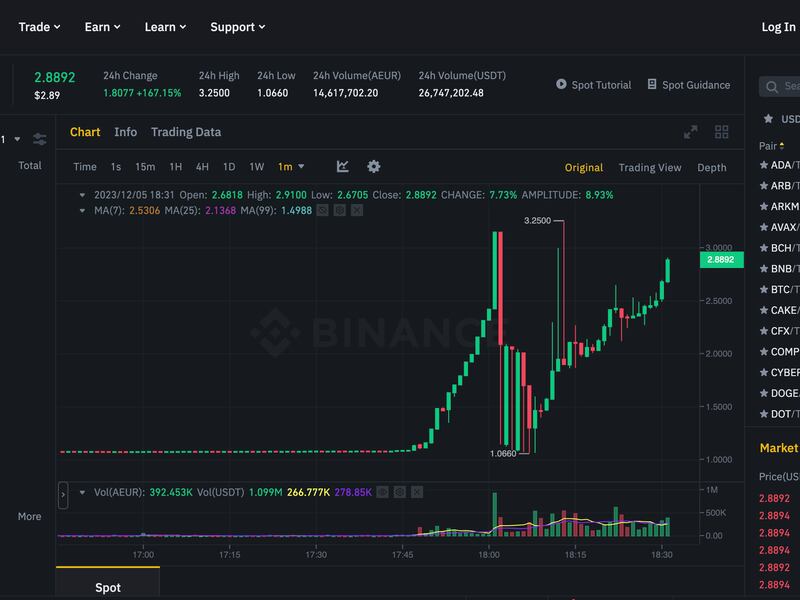Favorite the BCH pair star

point(764,248)
